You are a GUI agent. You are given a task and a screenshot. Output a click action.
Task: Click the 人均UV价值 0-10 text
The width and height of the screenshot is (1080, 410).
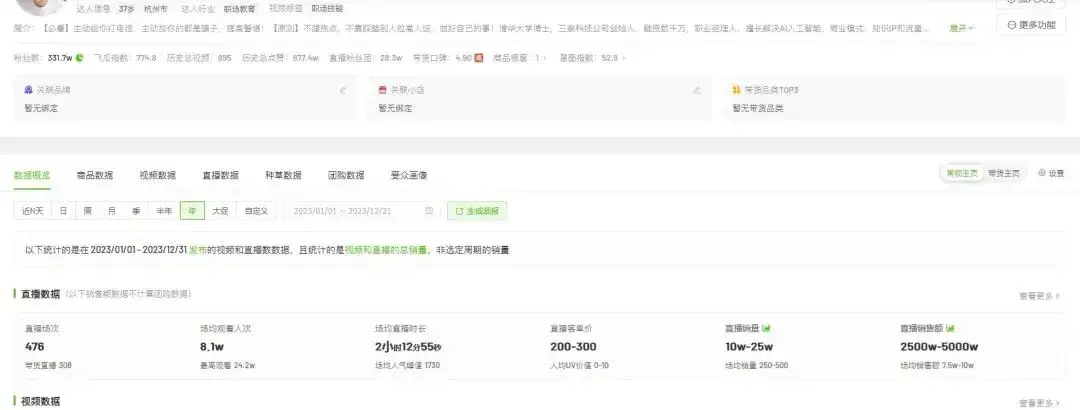(579, 365)
